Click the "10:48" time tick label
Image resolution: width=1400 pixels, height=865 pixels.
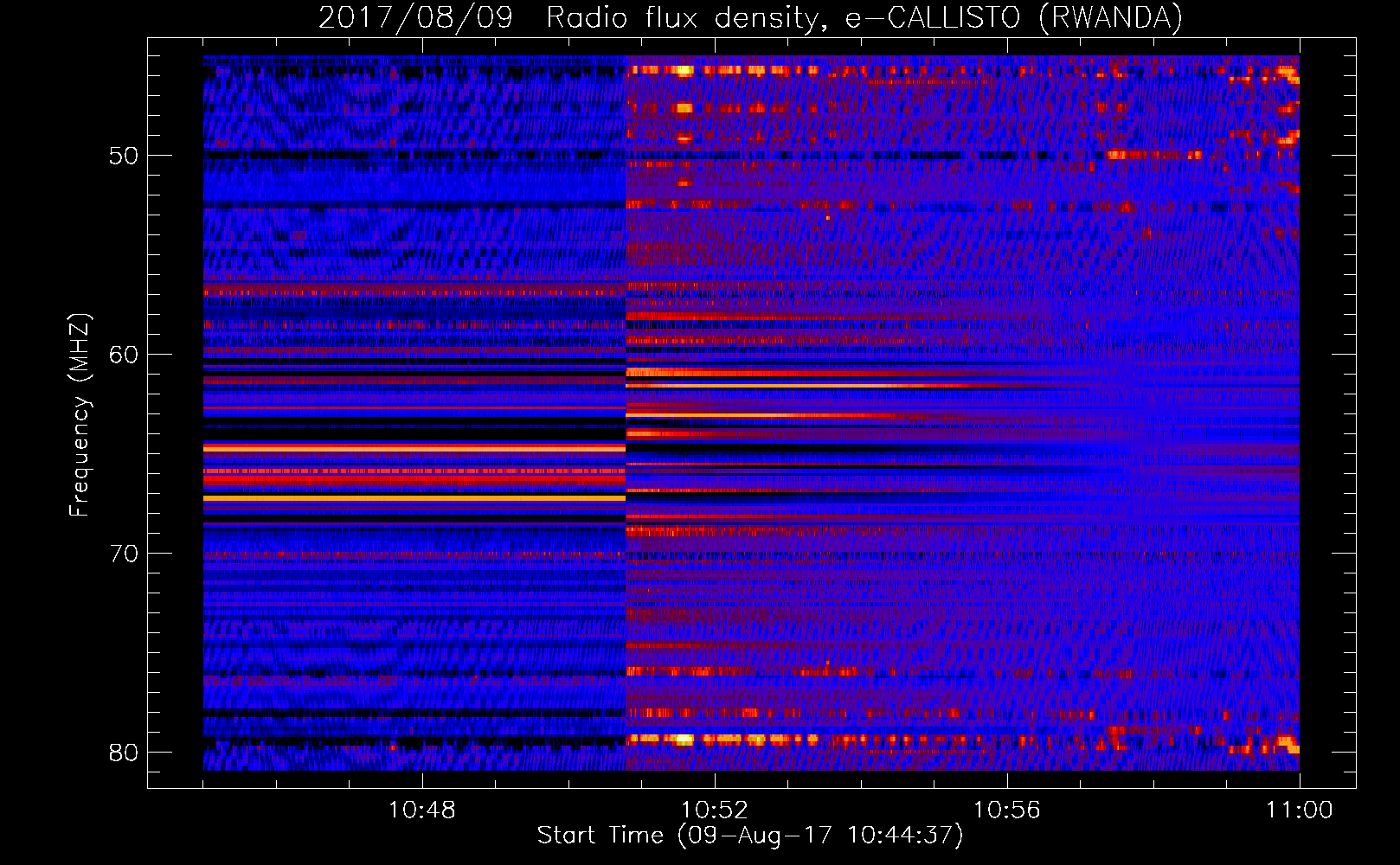tap(421, 810)
